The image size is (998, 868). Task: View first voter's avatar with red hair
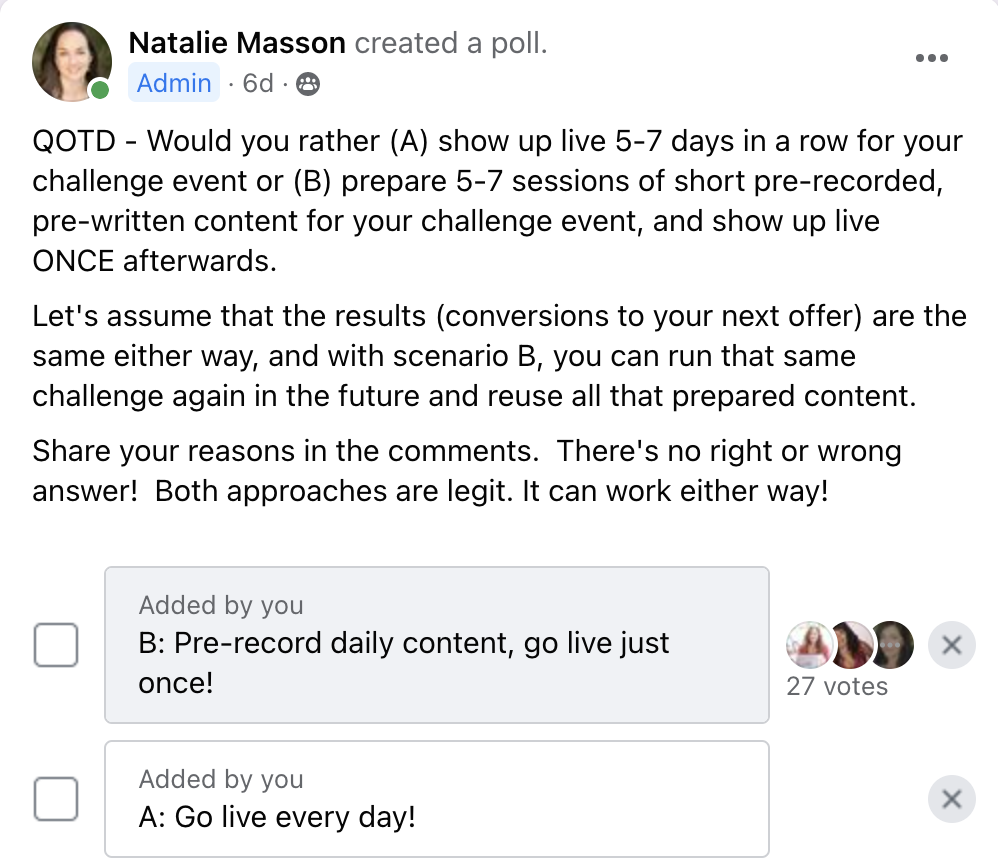pos(810,645)
